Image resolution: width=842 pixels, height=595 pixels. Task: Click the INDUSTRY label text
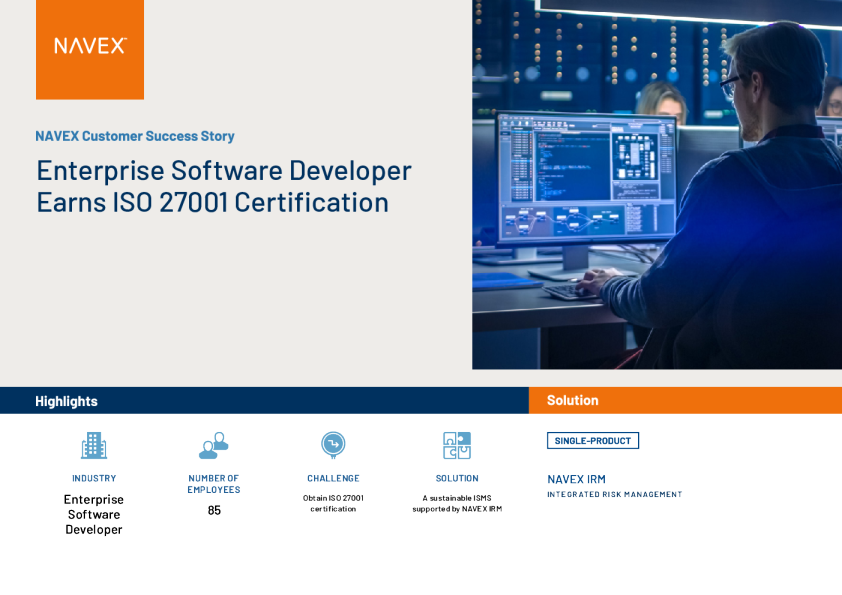94,479
